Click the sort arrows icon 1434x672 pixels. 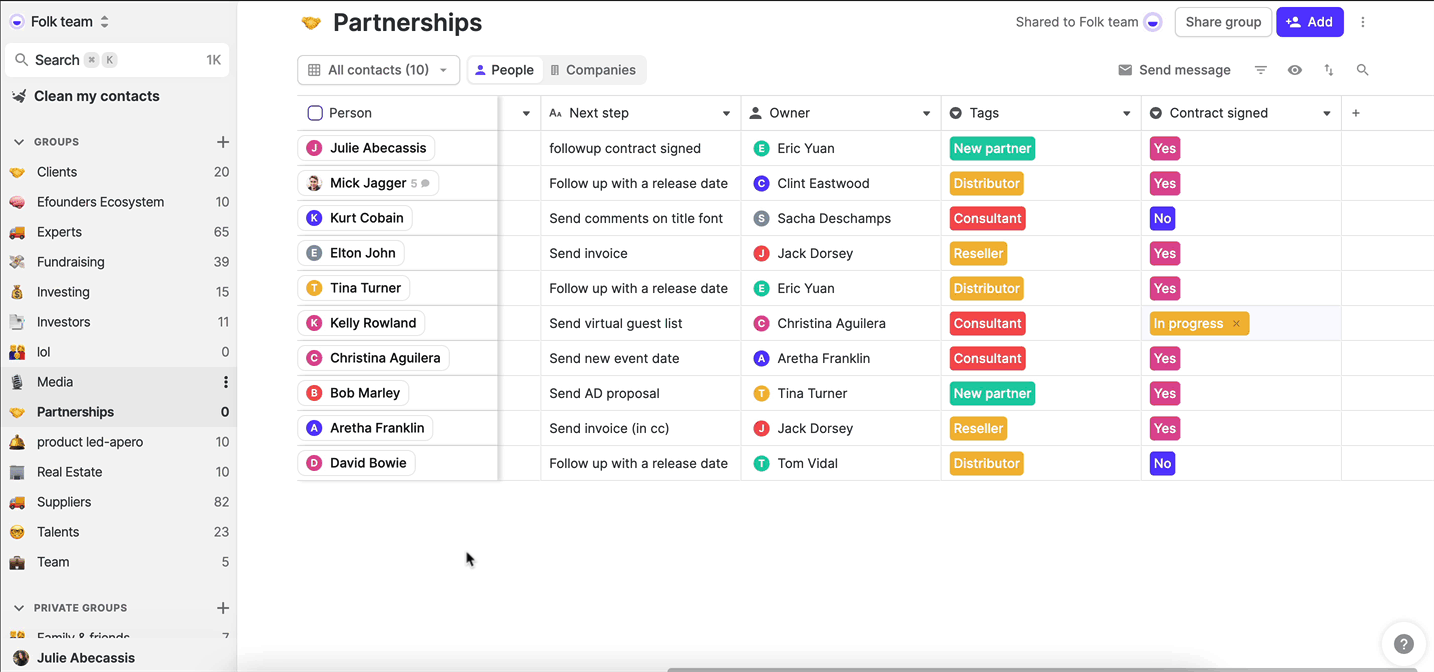coord(1329,70)
